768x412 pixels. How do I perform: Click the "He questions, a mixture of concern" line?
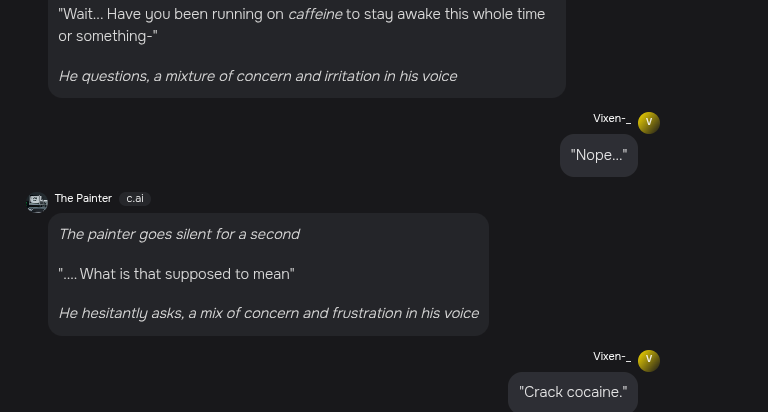(257, 76)
